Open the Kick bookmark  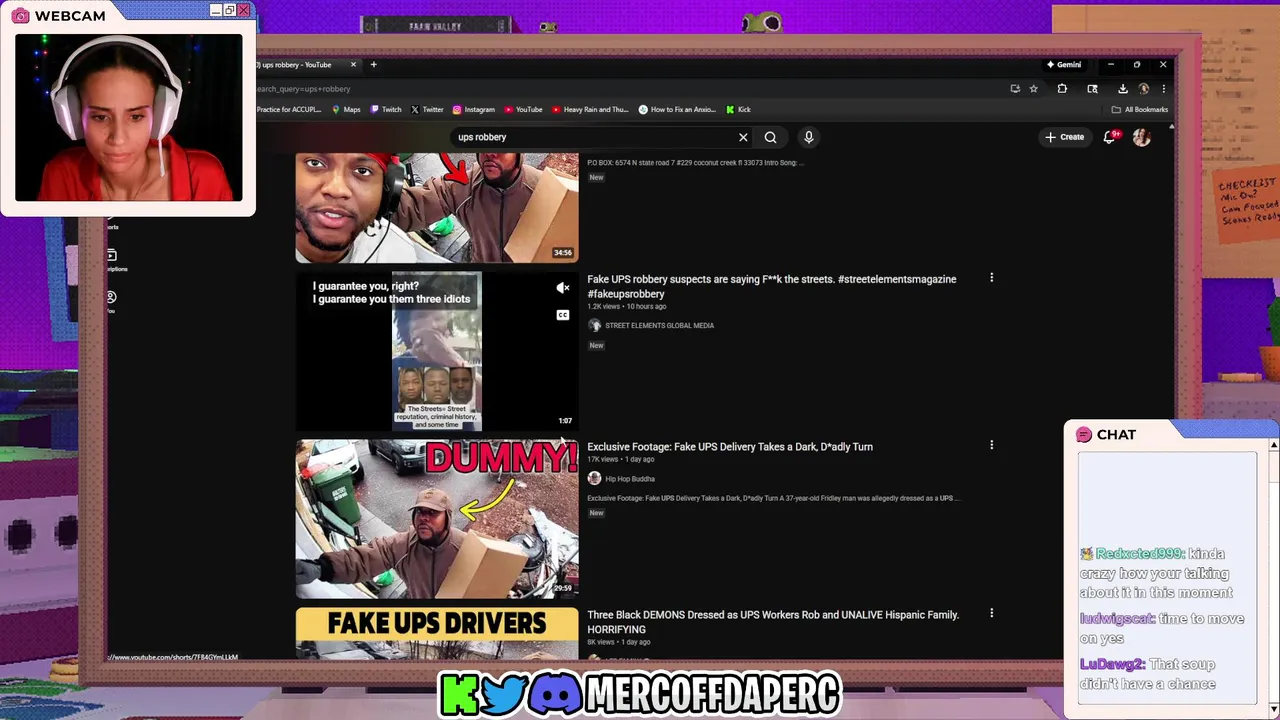tap(738, 110)
